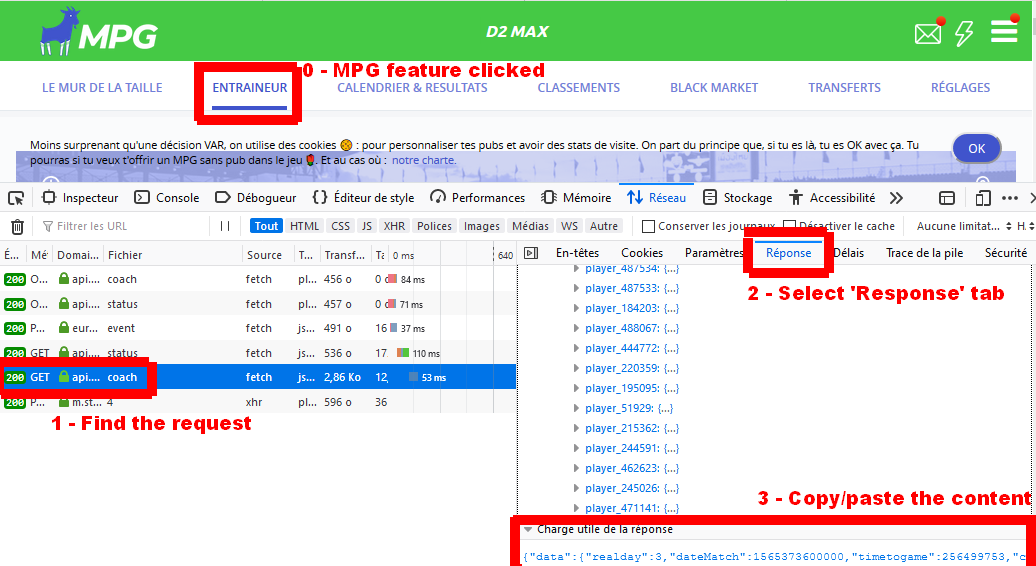Open the En-têtes request tab

point(577,253)
